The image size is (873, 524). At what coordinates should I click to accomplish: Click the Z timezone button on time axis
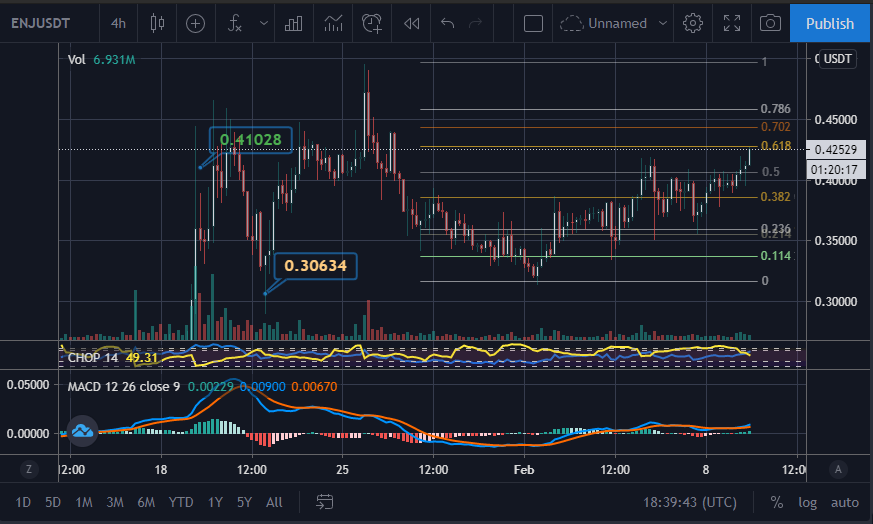tap(29, 469)
